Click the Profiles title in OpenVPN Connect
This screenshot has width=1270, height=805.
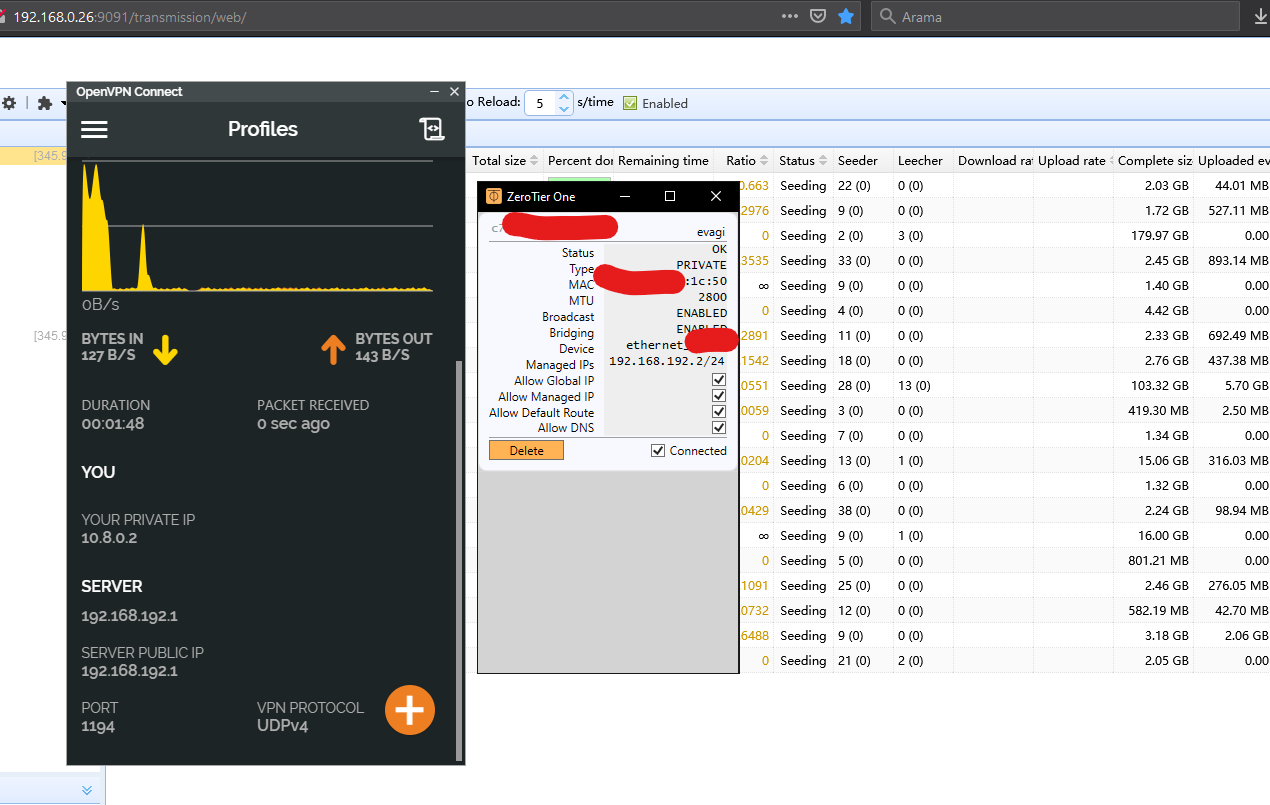coord(263,129)
